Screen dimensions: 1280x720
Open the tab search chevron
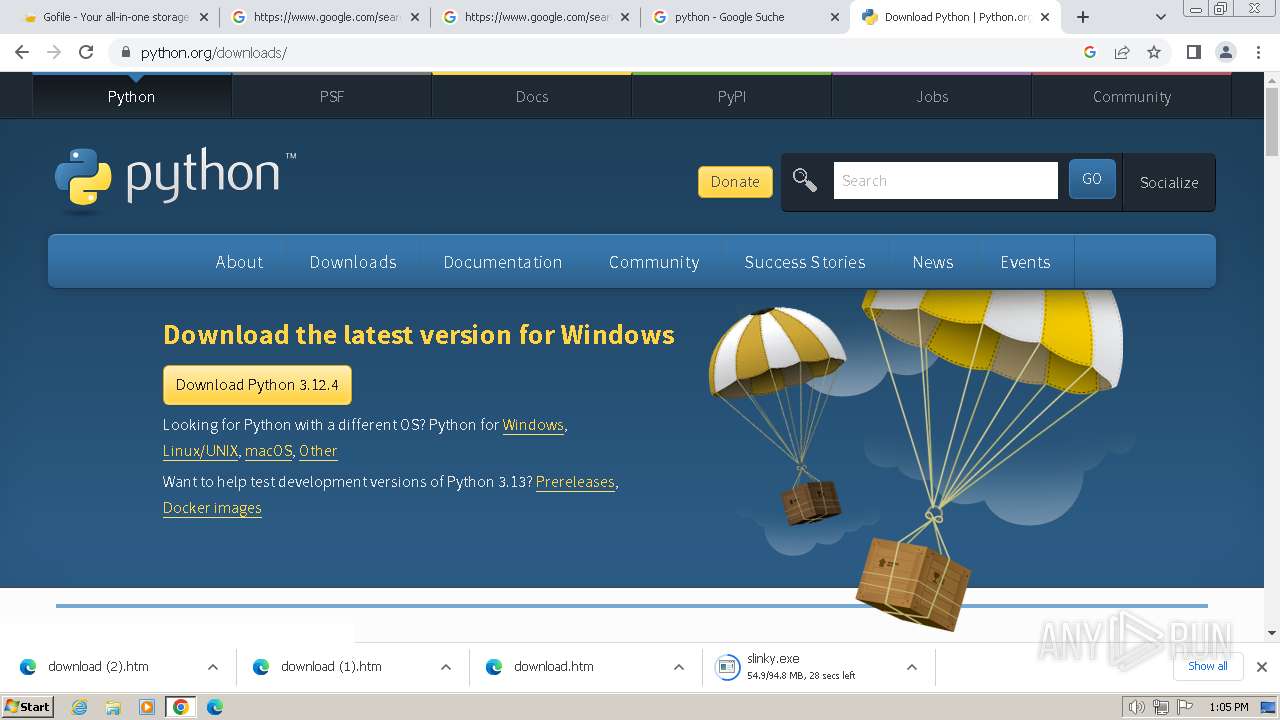coord(1161,17)
